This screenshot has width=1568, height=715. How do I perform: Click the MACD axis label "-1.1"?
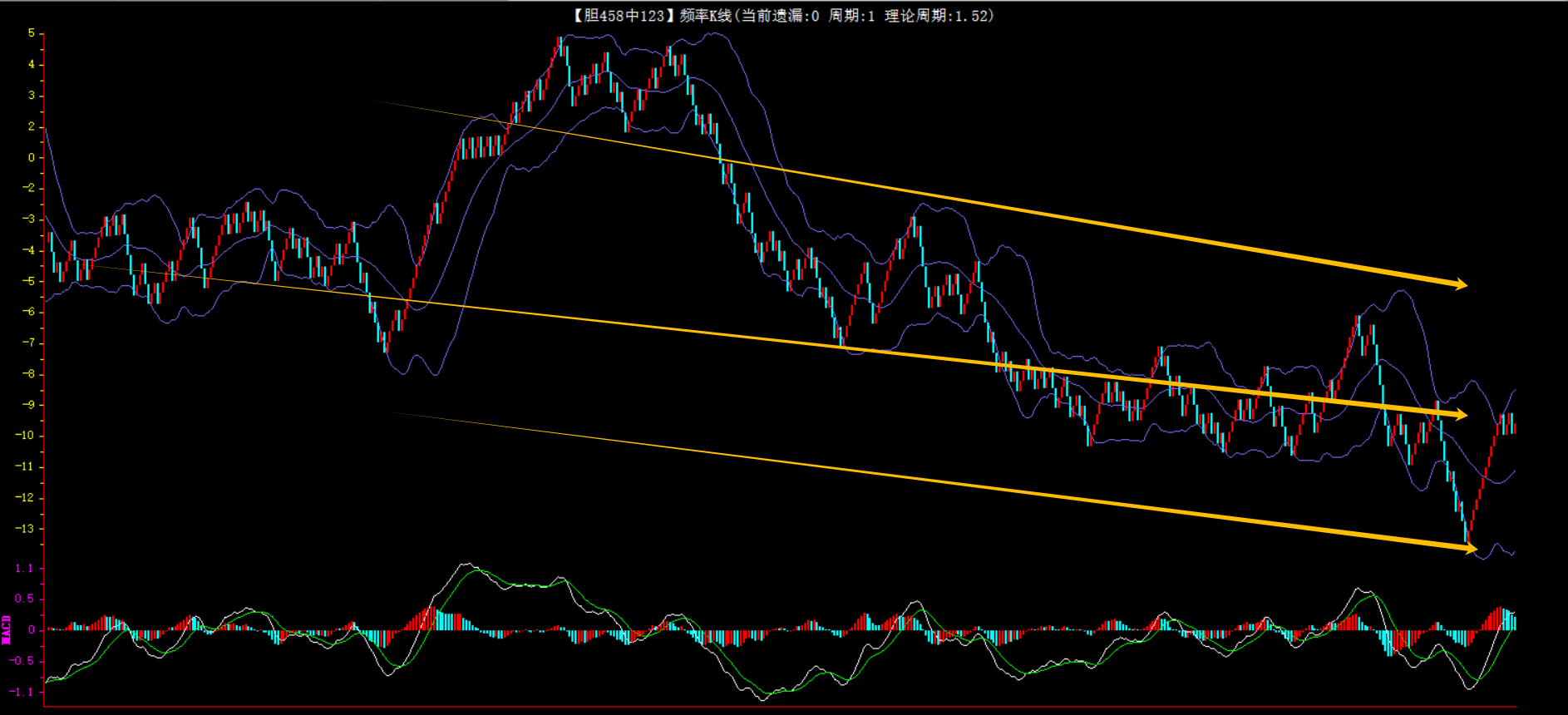[22, 692]
